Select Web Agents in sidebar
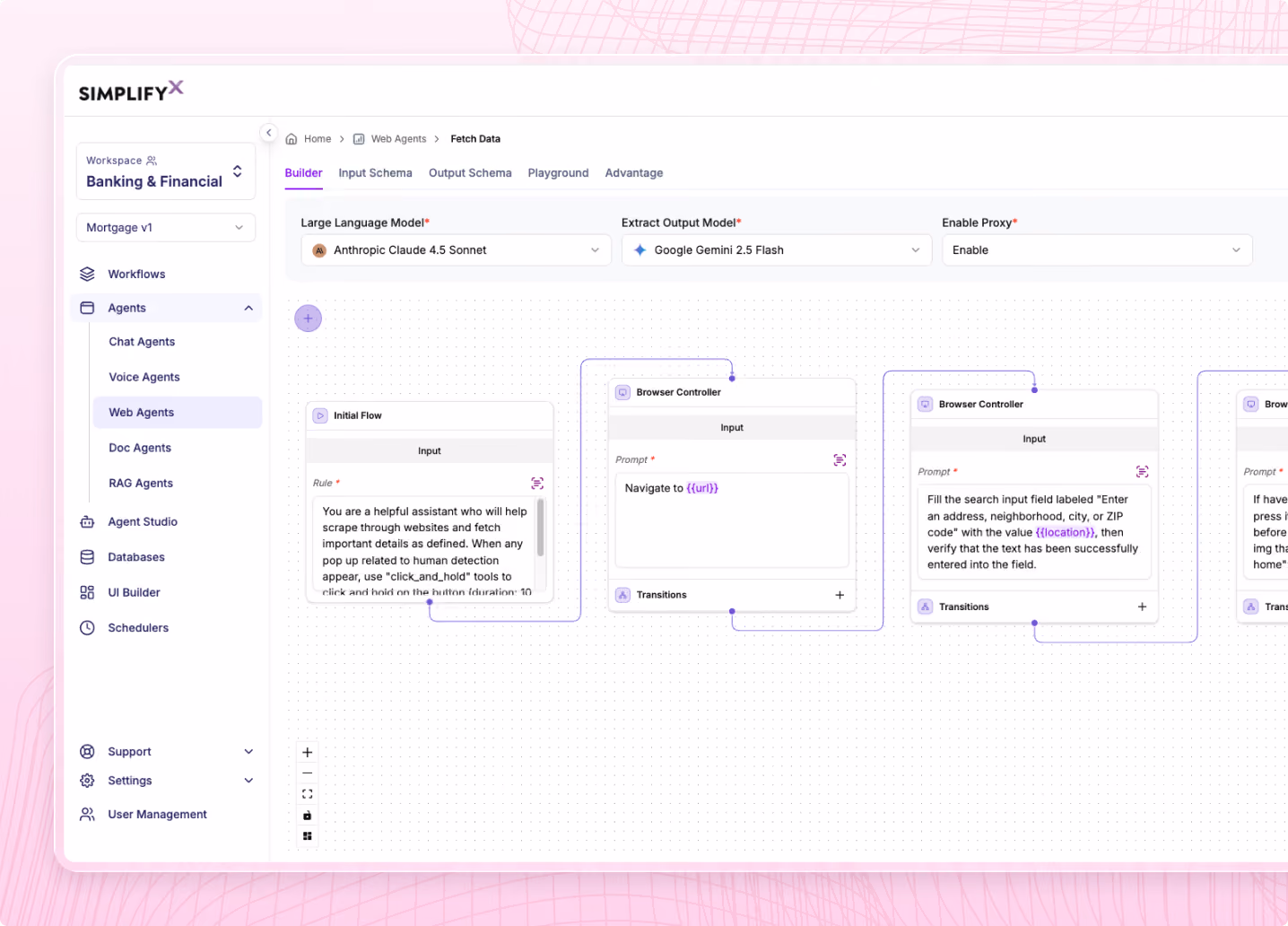Viewport: 1288px width, 926px height. click(178, 413)
